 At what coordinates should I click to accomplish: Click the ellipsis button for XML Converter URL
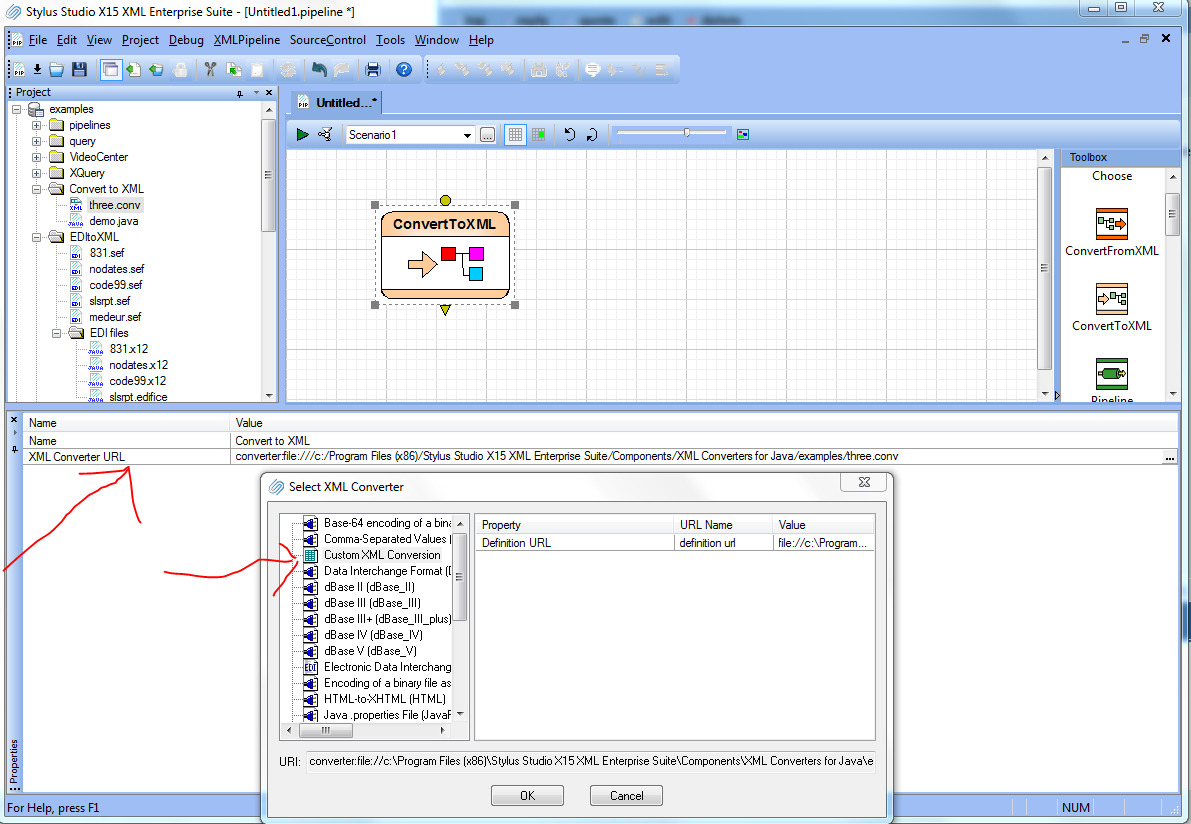[x=1170, y=457]
